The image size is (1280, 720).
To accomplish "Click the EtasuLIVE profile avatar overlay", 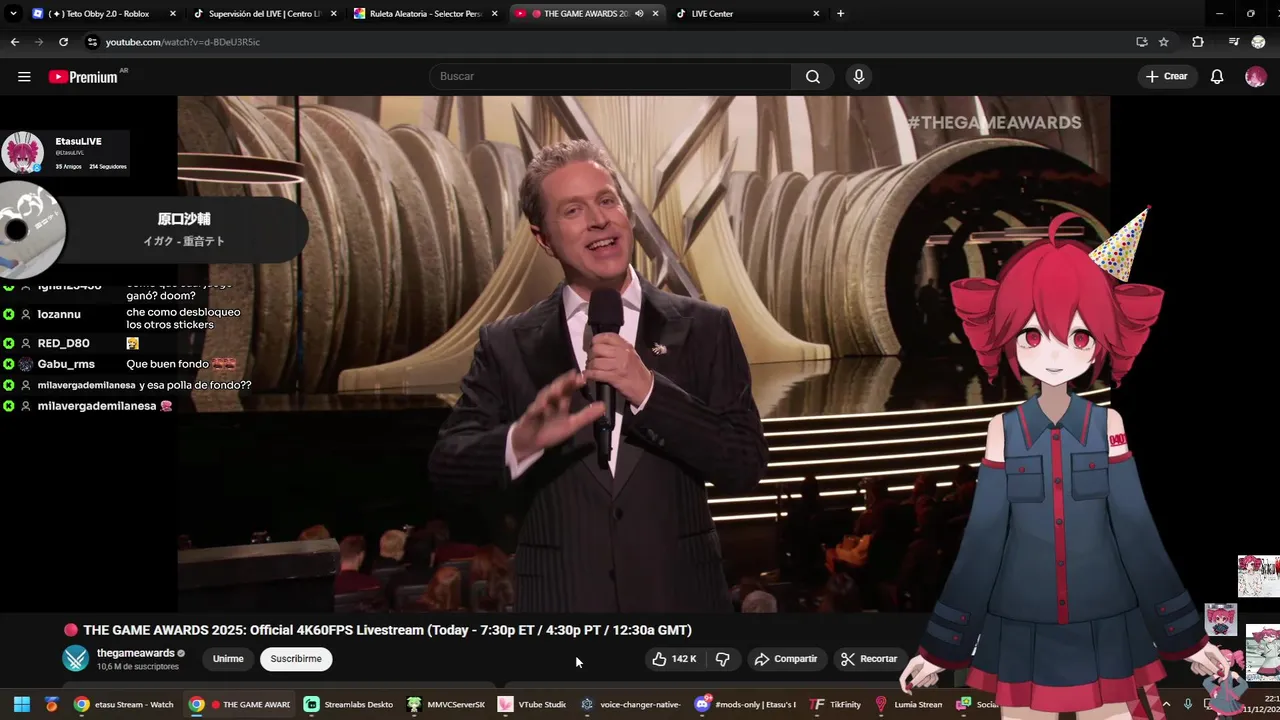I will coord(22,153).
